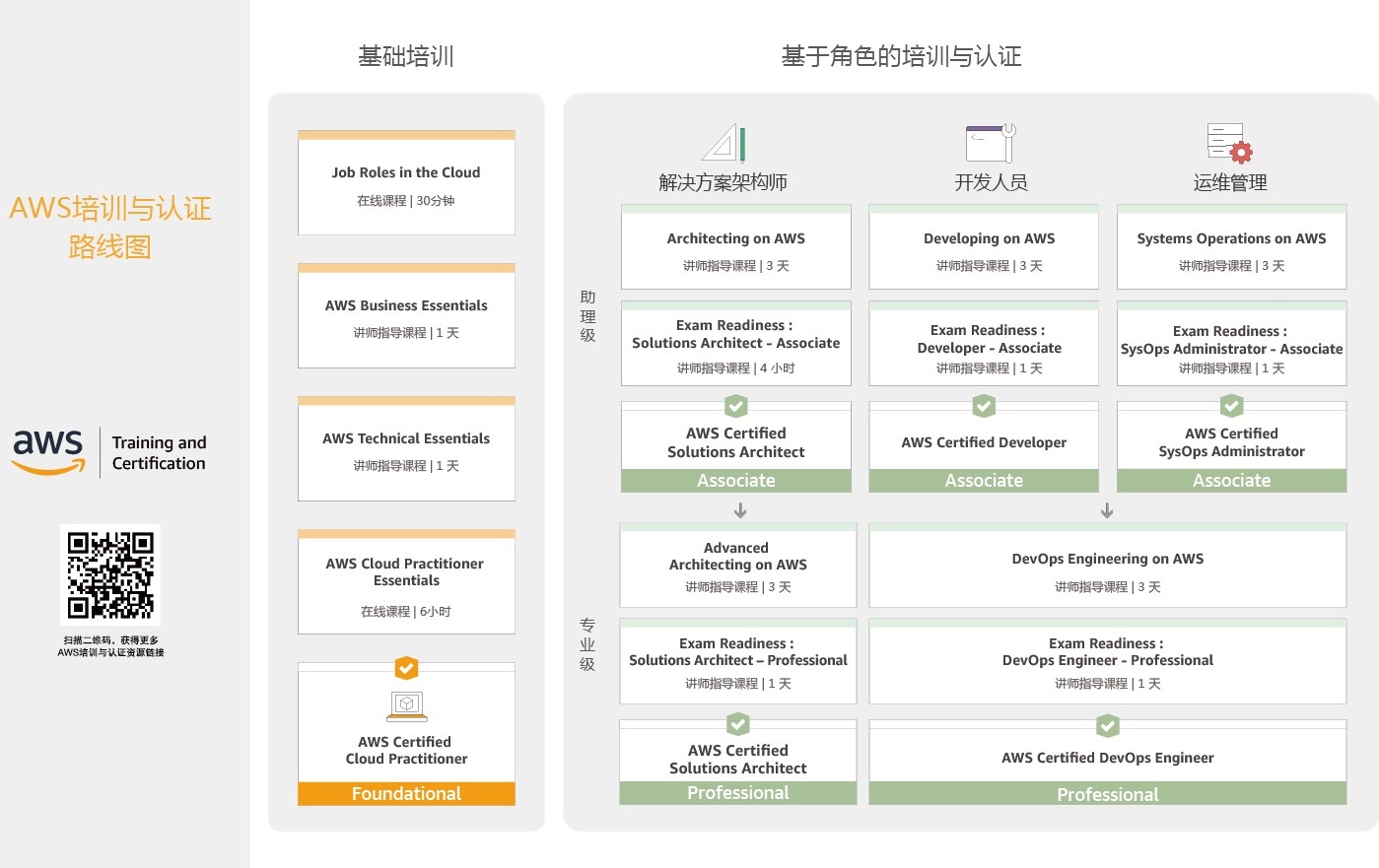
Task: Click 讲师指导课程 | 4 小时 duration text
Action: point(736,368)
